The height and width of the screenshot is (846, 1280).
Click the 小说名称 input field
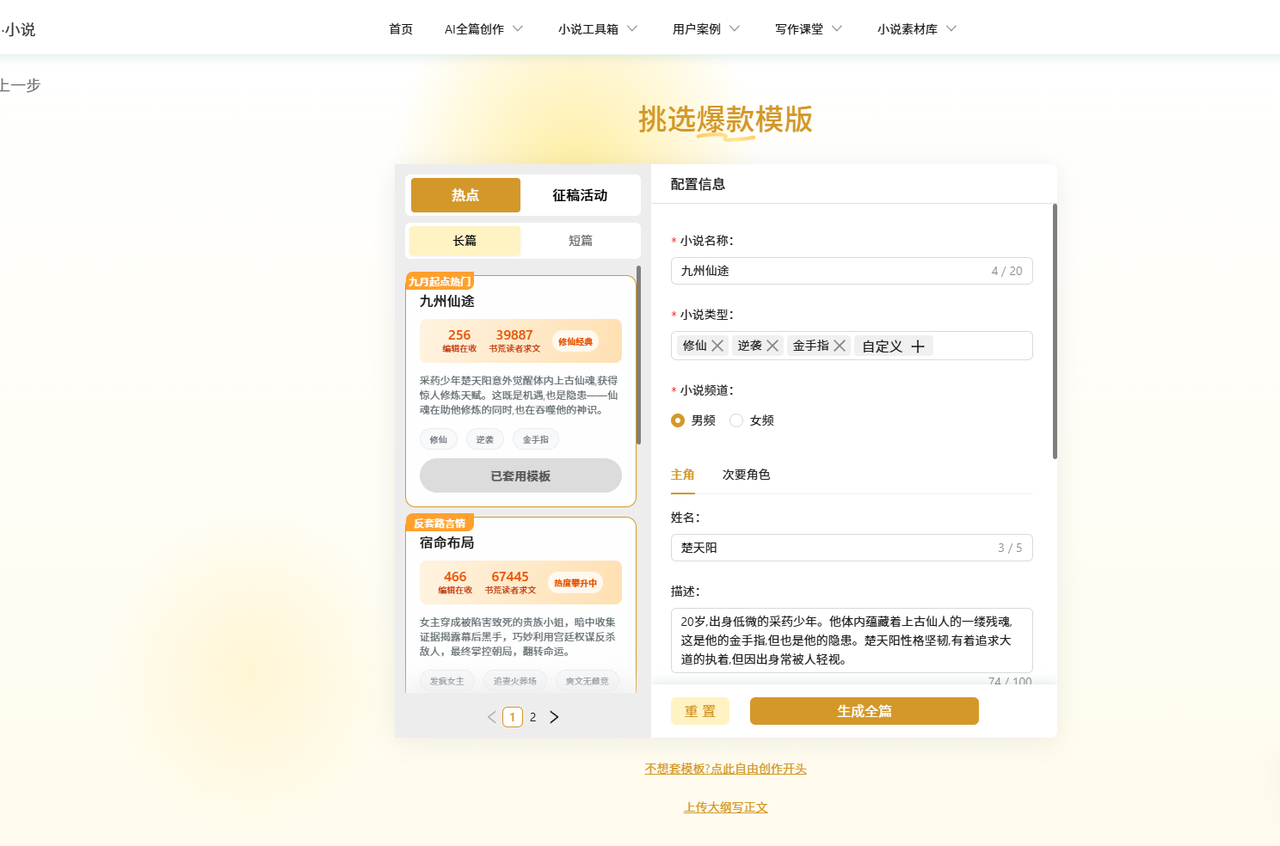852,271
